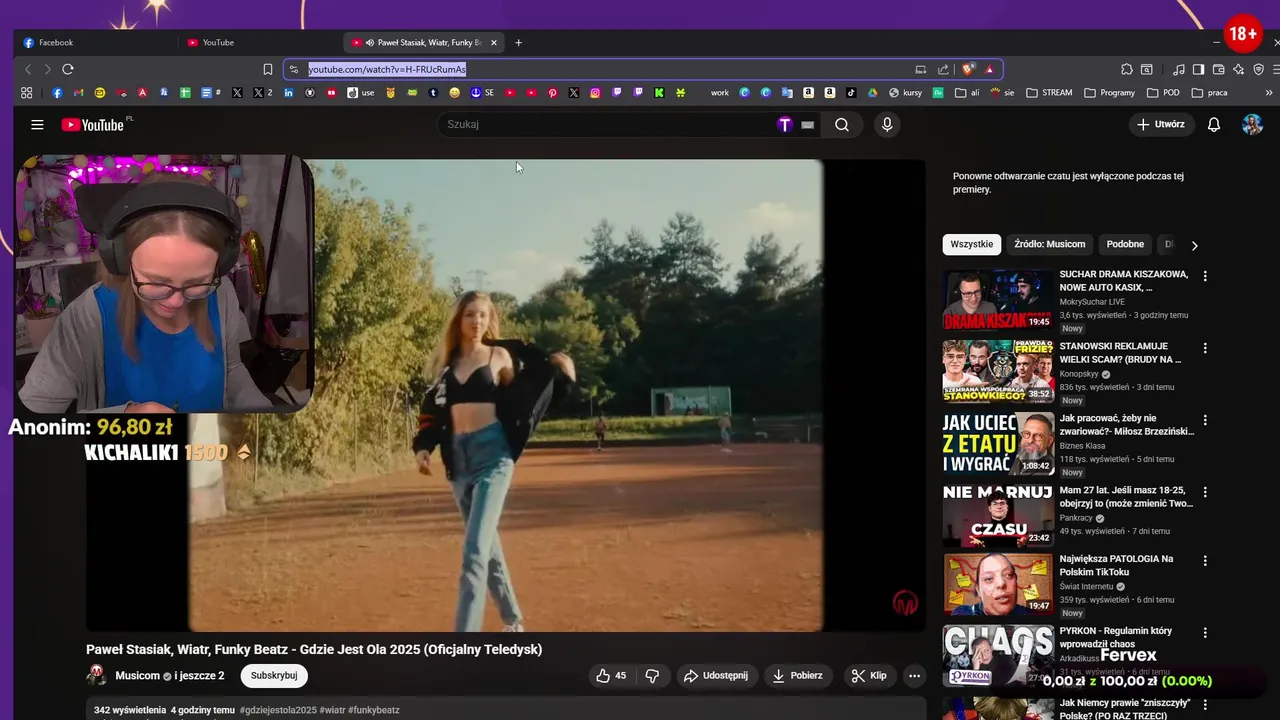This screenshot has height=720, width=1280.
Task: Open more actions ellipsis under the video
Action: [914, 676]
